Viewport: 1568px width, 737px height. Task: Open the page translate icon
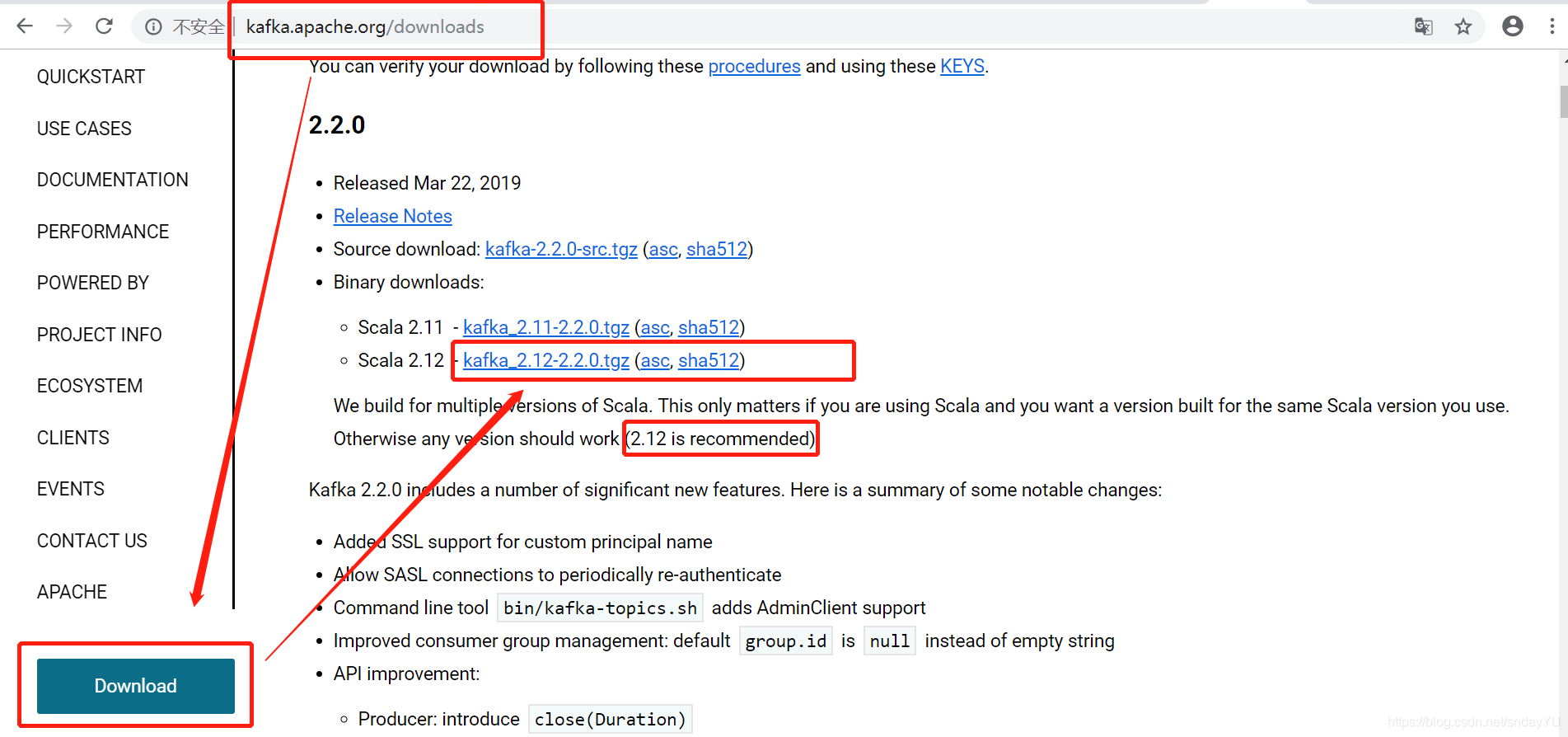1423,26
